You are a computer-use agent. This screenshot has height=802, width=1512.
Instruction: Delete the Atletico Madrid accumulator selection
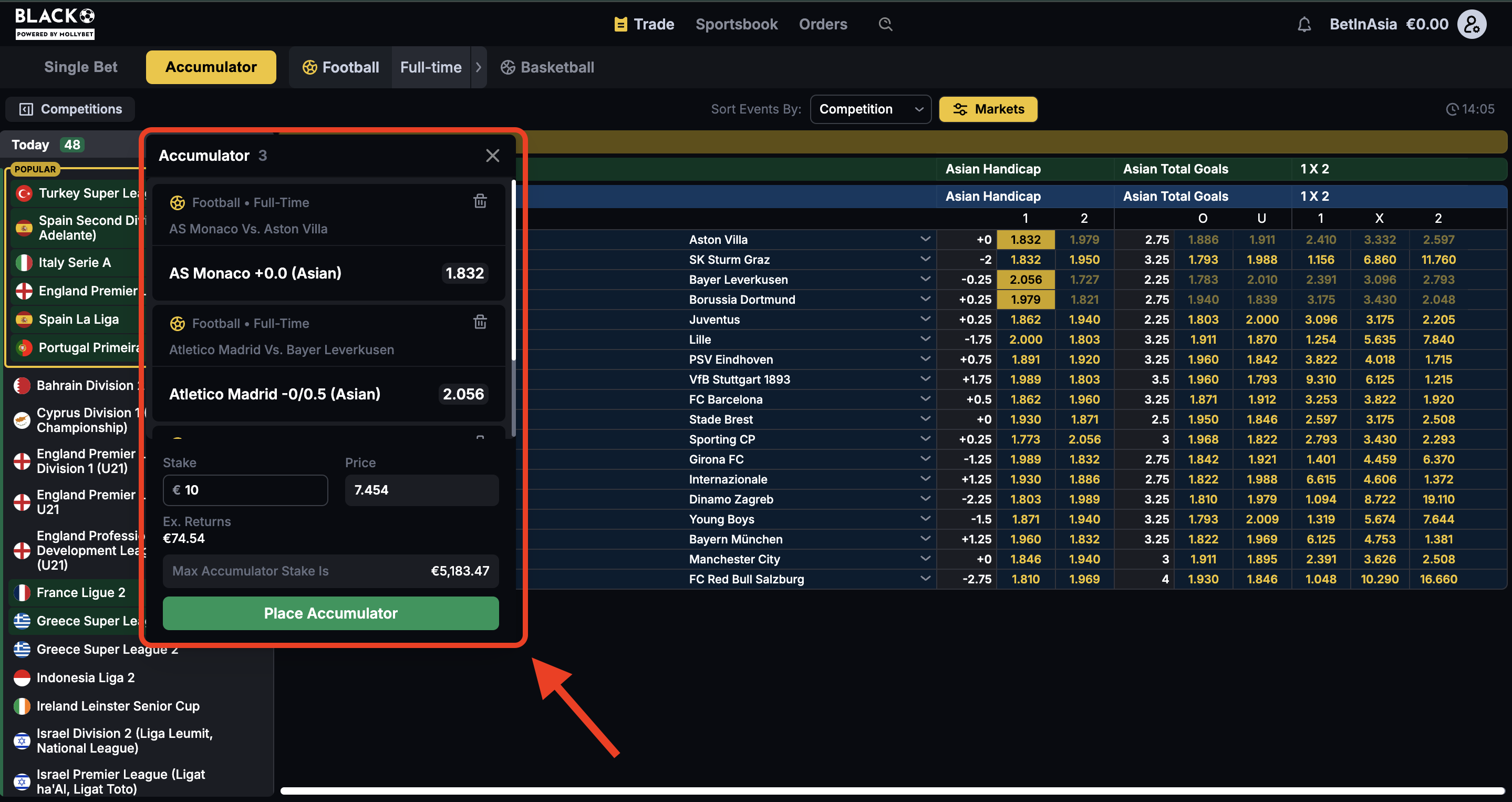click(x=480, y=322)
